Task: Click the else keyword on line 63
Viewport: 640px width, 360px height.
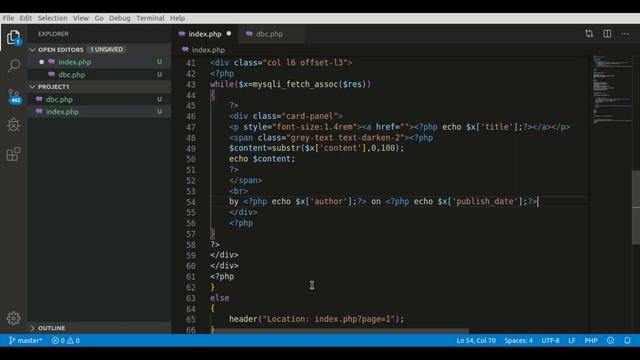Action: pyautogui.click(x=220, y=298)
